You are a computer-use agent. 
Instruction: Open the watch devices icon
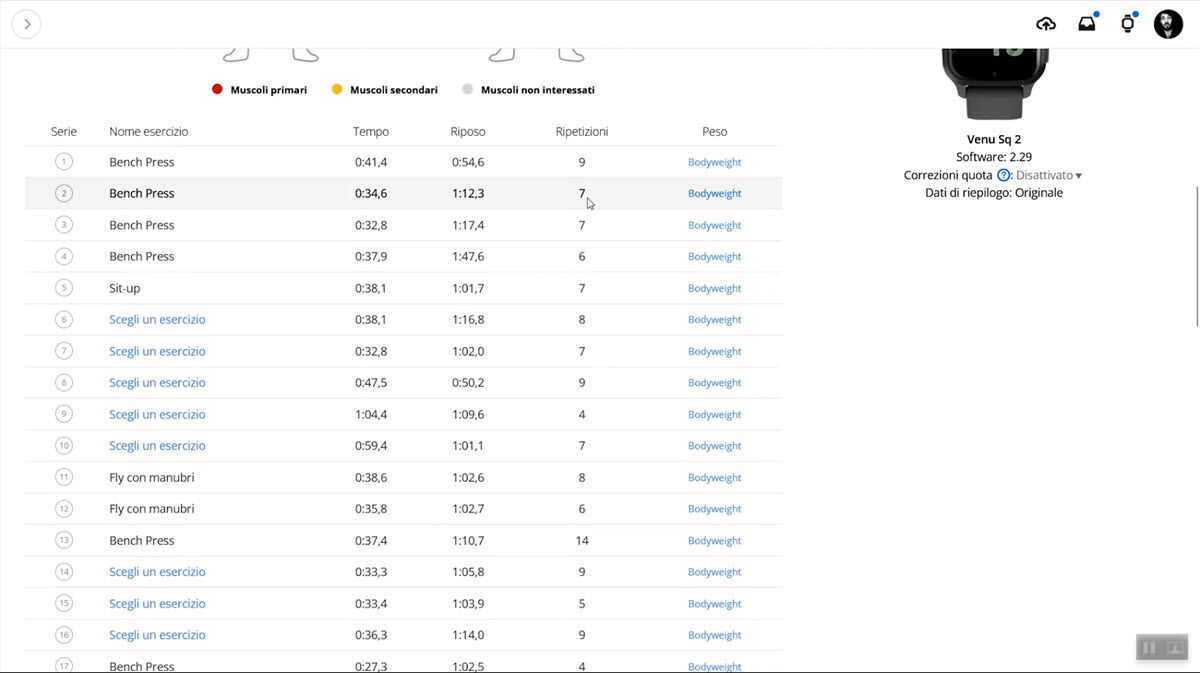coord(1128,24)
